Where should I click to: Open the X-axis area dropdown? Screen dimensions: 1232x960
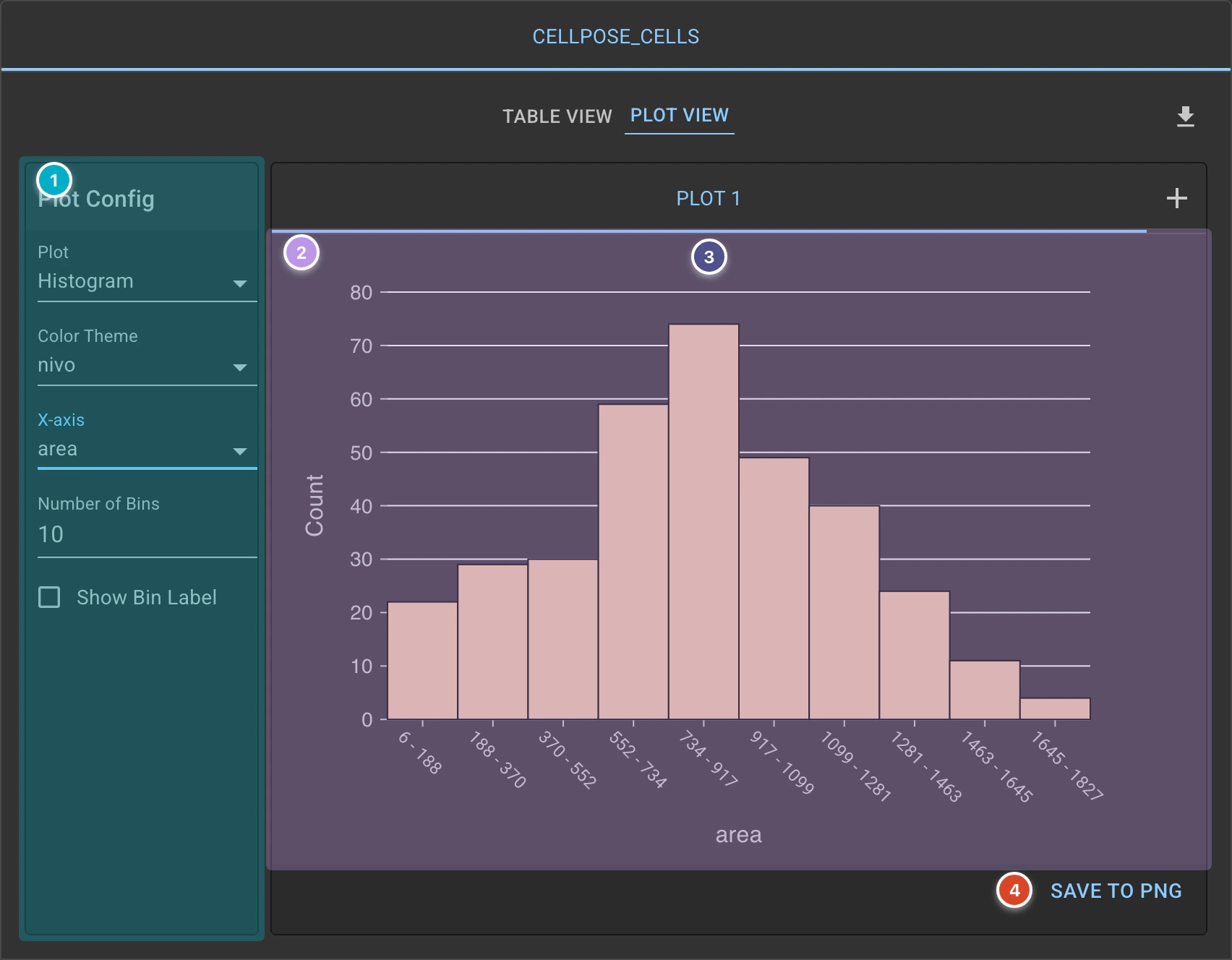coord(147,449)
